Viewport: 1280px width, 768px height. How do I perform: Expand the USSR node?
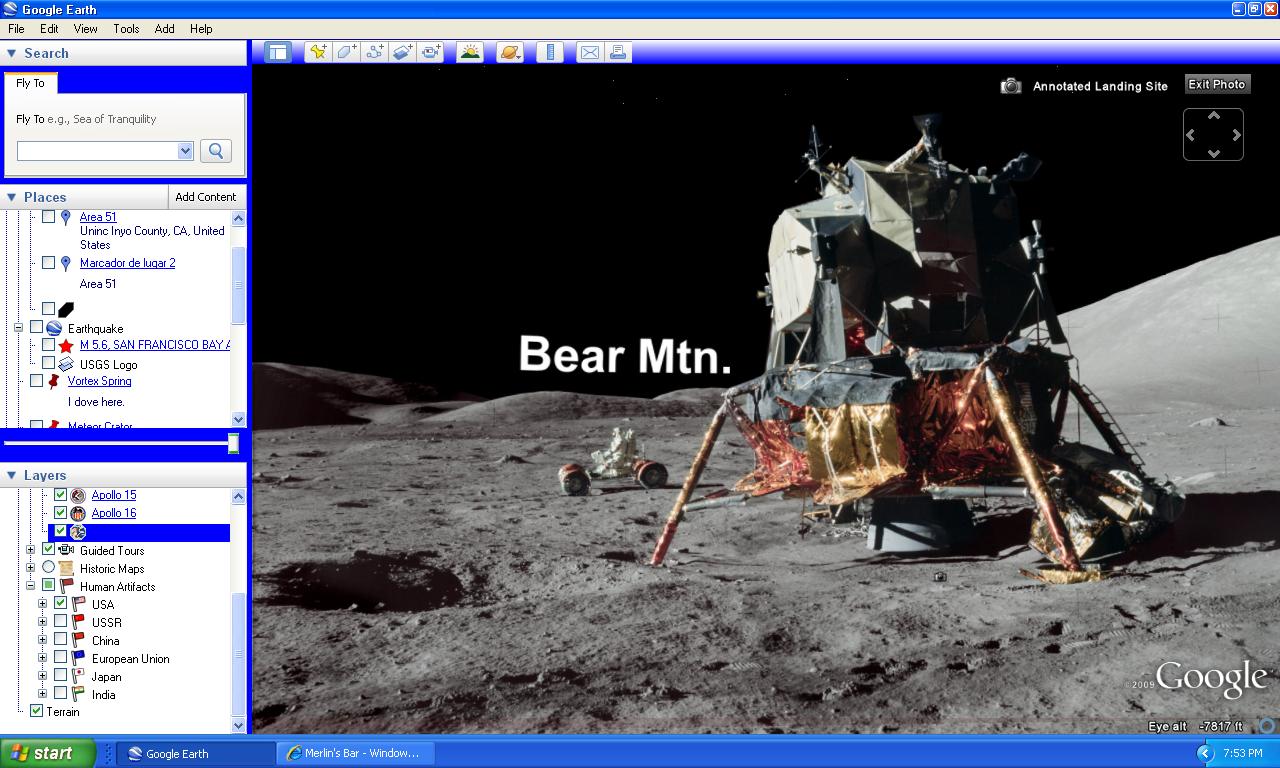[42, 622]
